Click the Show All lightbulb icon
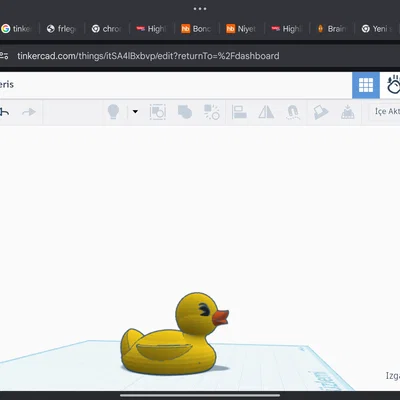This screenshot has height=400, width=400. coord(113,112)
